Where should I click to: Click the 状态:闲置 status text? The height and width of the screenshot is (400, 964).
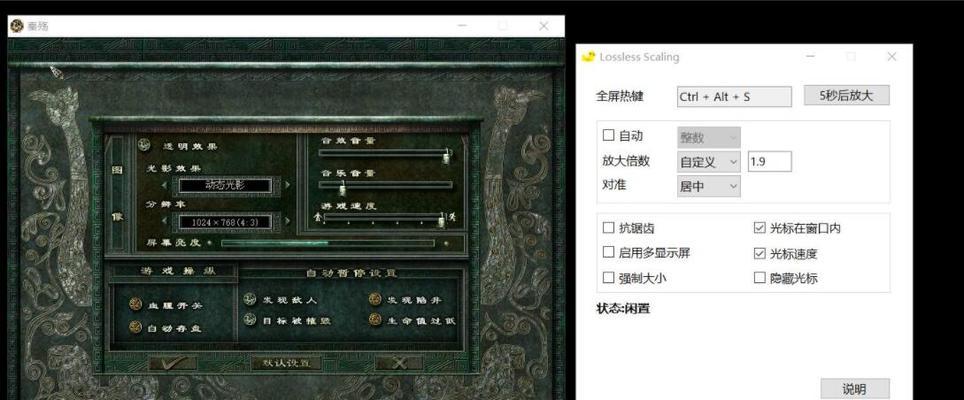[x=623, y=308]
